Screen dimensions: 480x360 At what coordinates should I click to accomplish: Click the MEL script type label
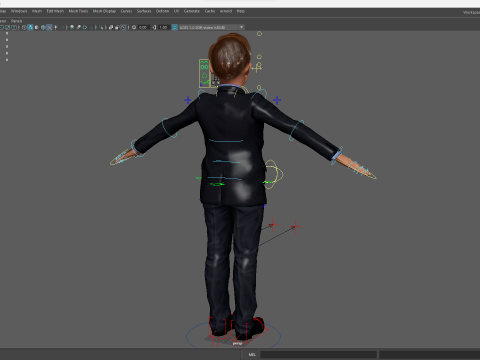[x=252, y=354]
